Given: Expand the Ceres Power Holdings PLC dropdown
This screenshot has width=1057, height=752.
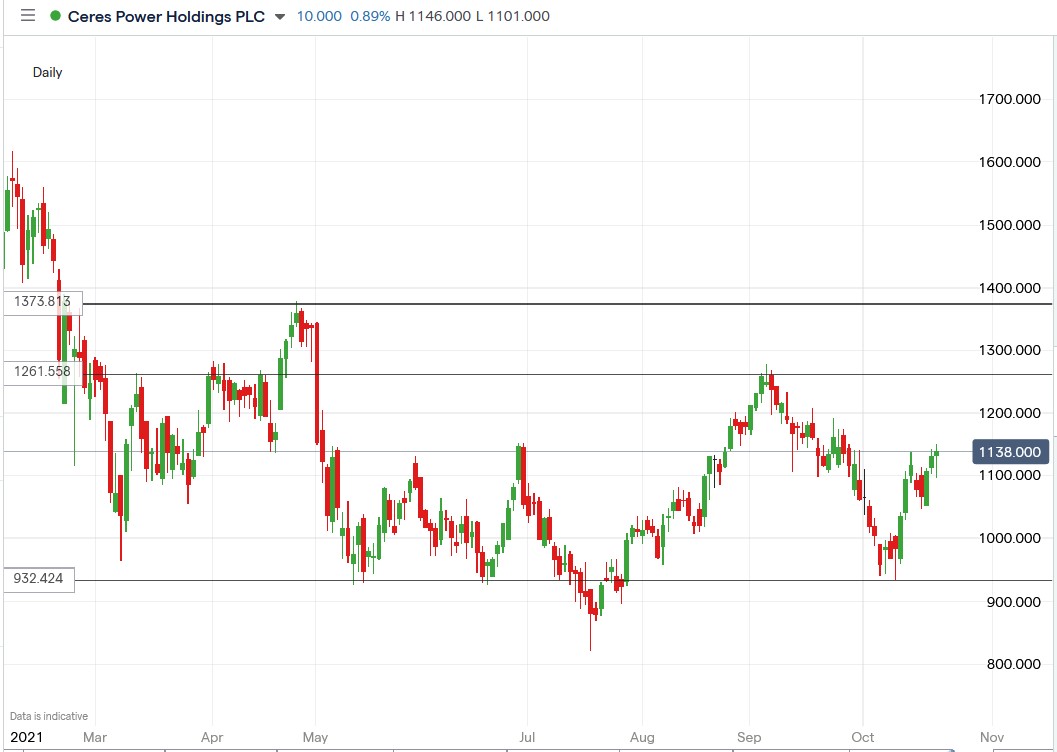Looking at the screenshot, I should pos(278,16).
